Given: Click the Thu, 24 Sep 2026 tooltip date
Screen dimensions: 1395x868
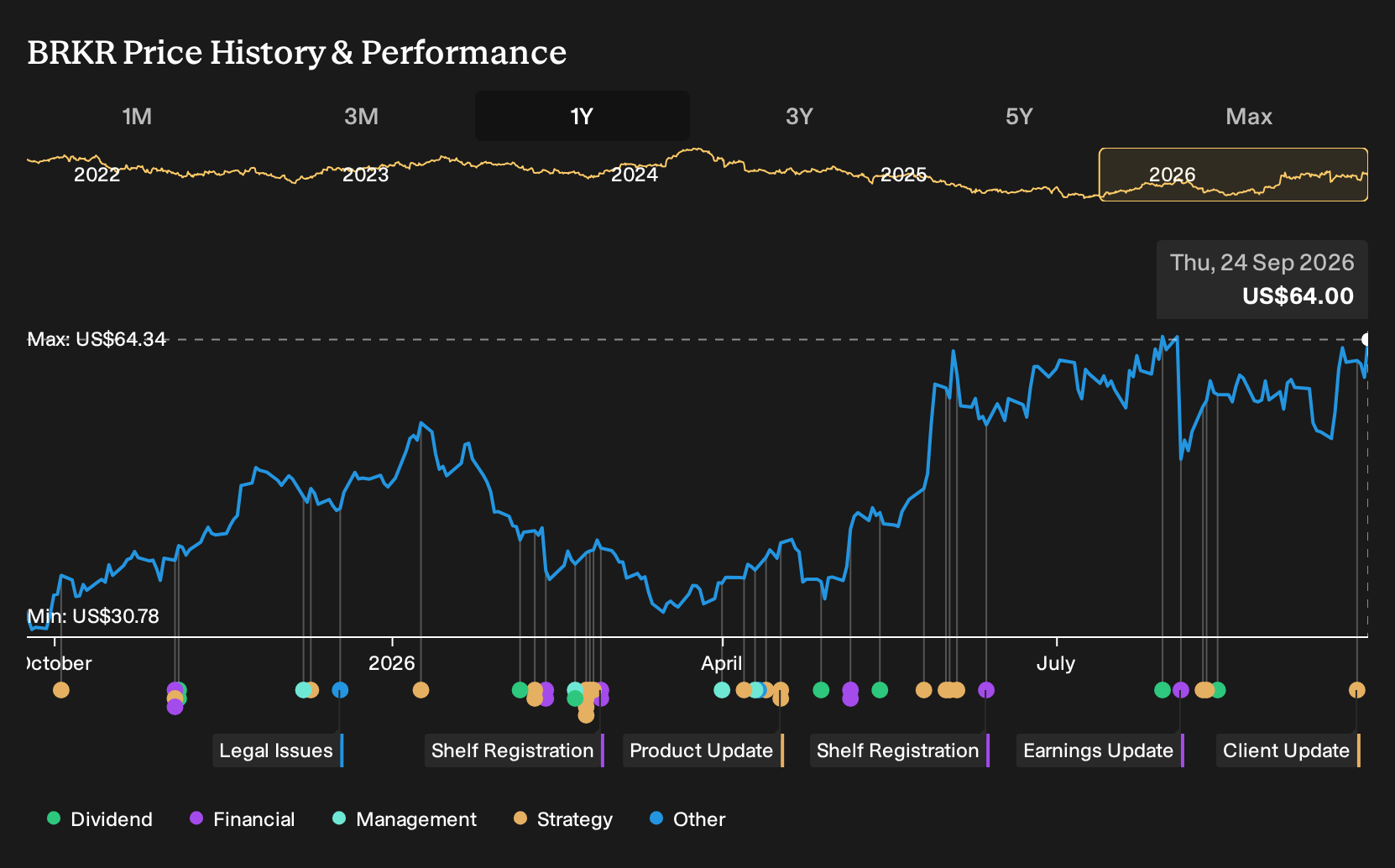Looking at the screenshot, I should point(1262,263).
